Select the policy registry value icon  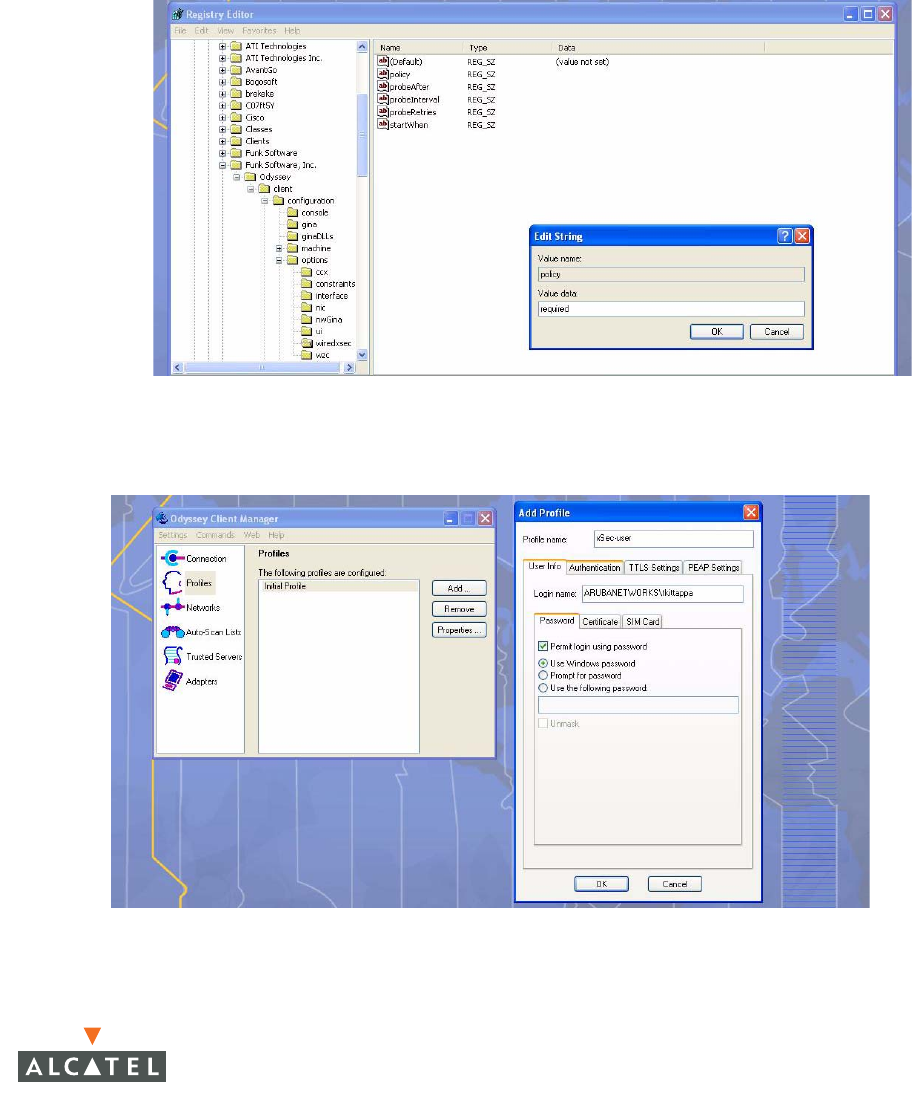[x=383, y=74]
